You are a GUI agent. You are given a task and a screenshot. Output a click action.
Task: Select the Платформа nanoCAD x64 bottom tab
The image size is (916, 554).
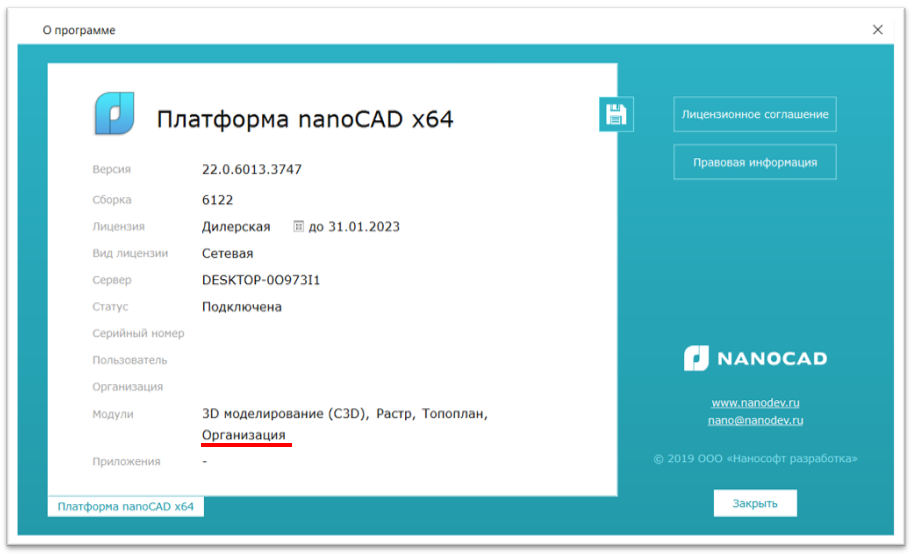click(126, 507)
